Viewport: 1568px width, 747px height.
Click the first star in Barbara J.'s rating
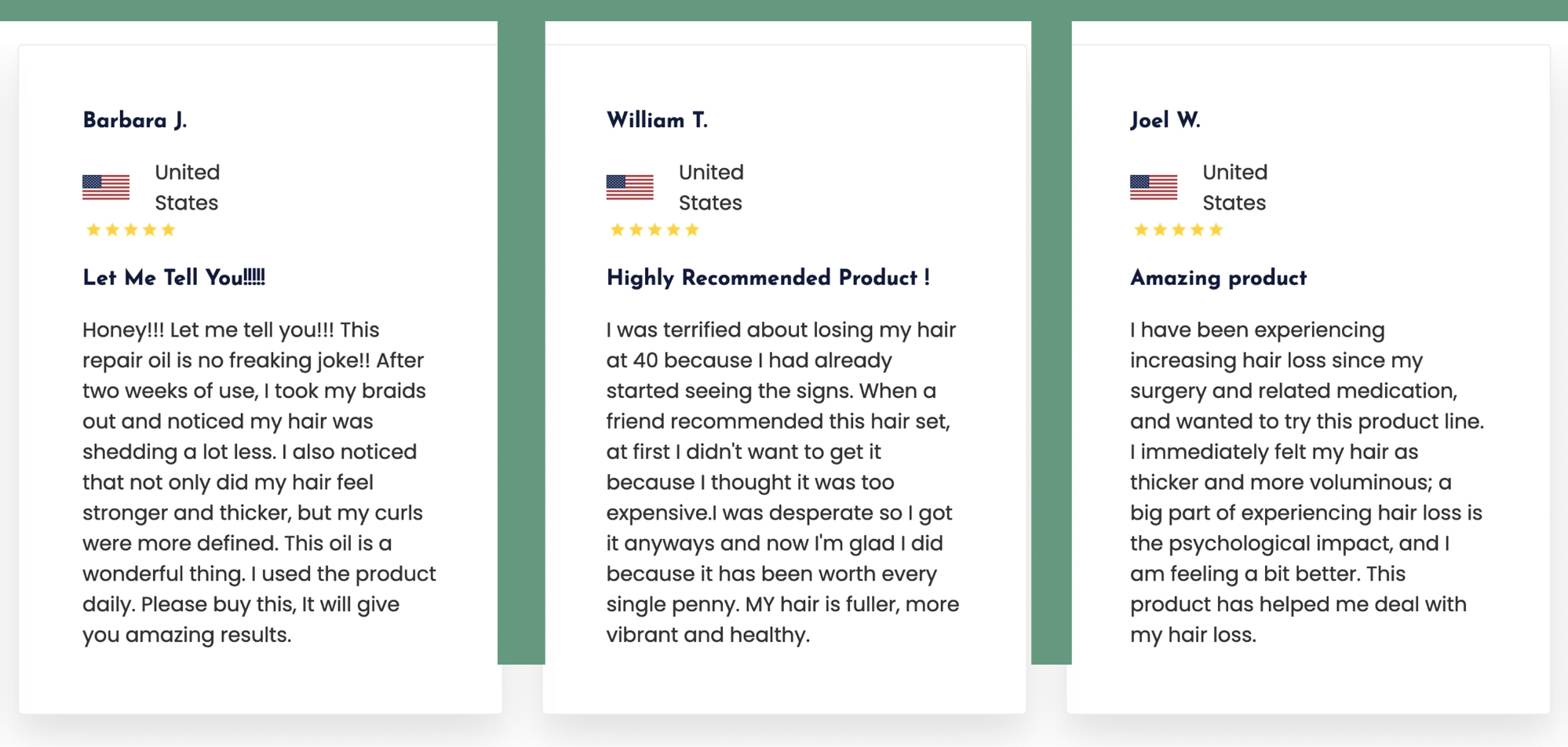[x=93, y=230]
